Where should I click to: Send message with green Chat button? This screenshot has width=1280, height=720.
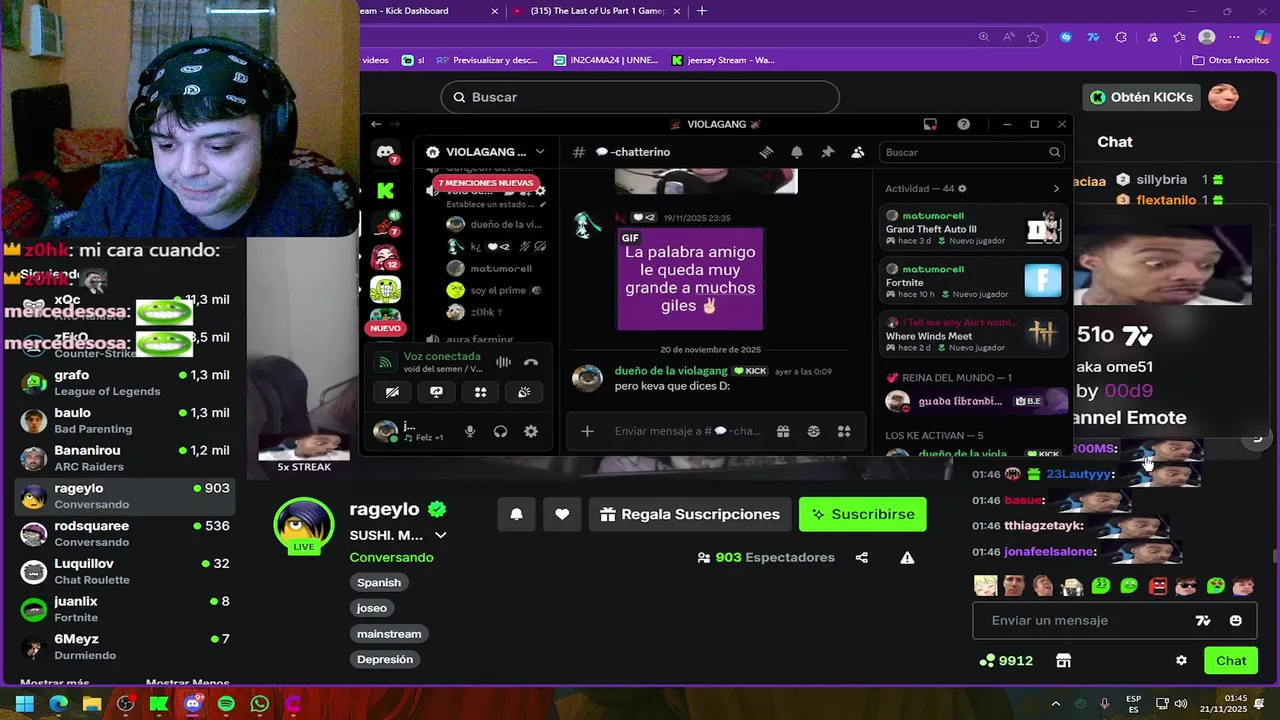(1231, 660)
